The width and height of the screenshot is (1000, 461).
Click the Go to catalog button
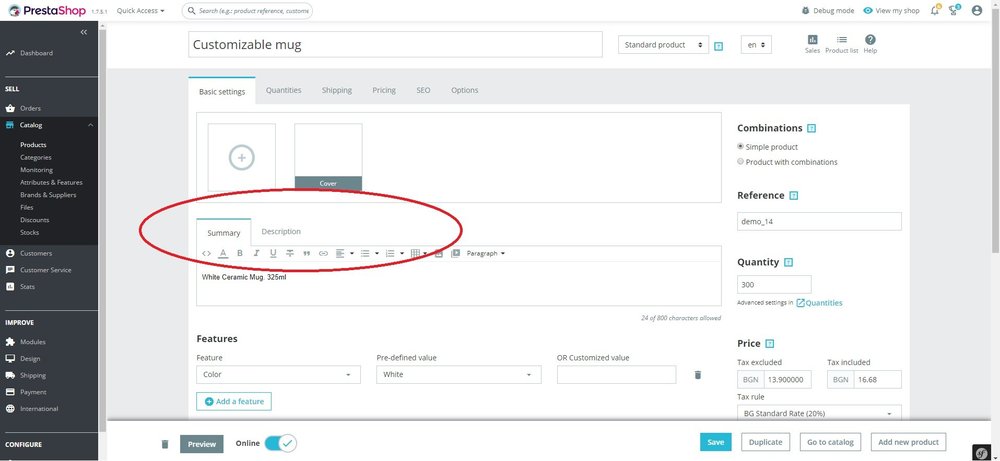coord(830,442)
